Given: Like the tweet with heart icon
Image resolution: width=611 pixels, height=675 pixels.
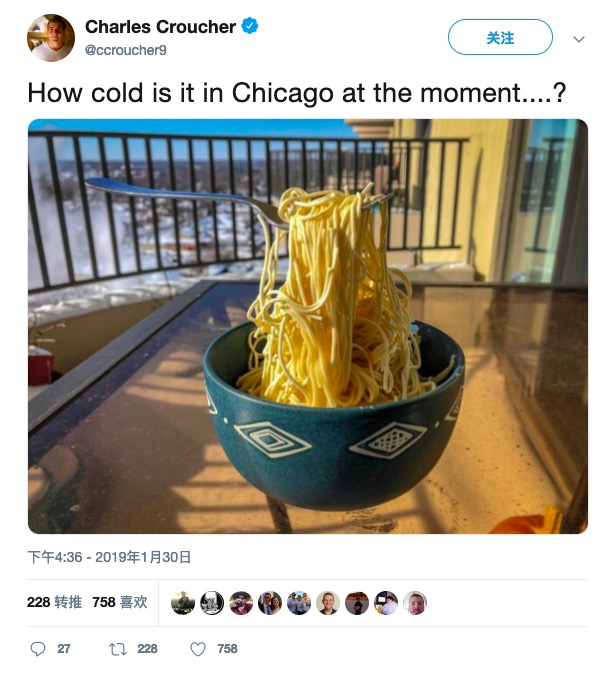Looking at the screenshot, I should click(198, 649).
